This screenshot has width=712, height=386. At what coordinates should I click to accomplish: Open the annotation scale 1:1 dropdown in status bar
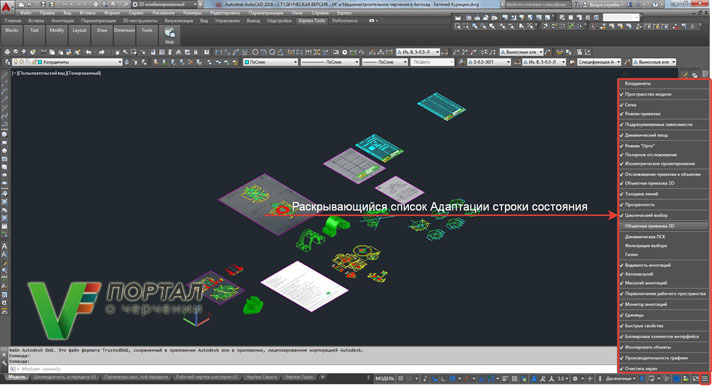[x=563, y=378]
